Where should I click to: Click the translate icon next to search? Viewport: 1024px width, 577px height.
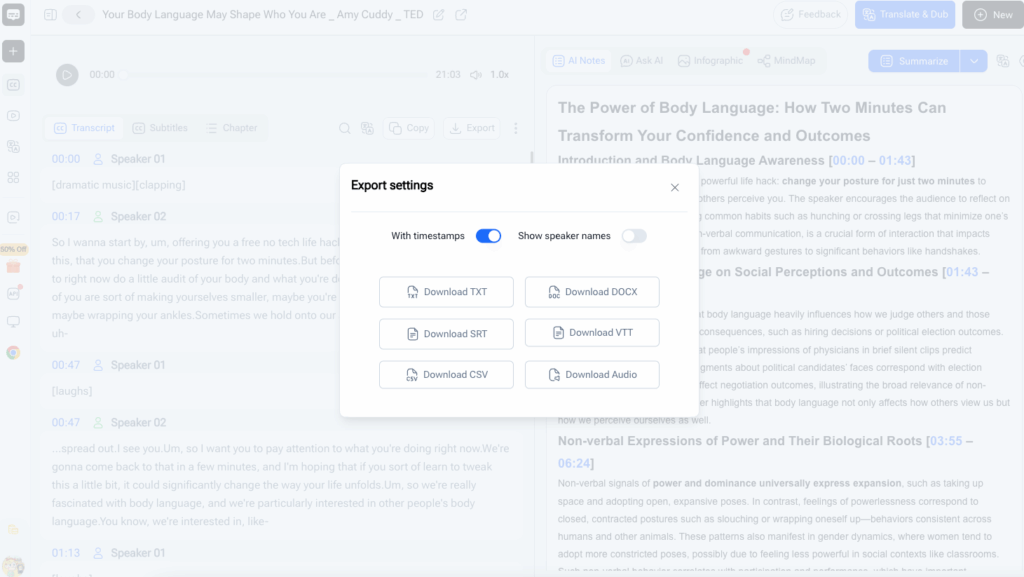coord(367,128)
